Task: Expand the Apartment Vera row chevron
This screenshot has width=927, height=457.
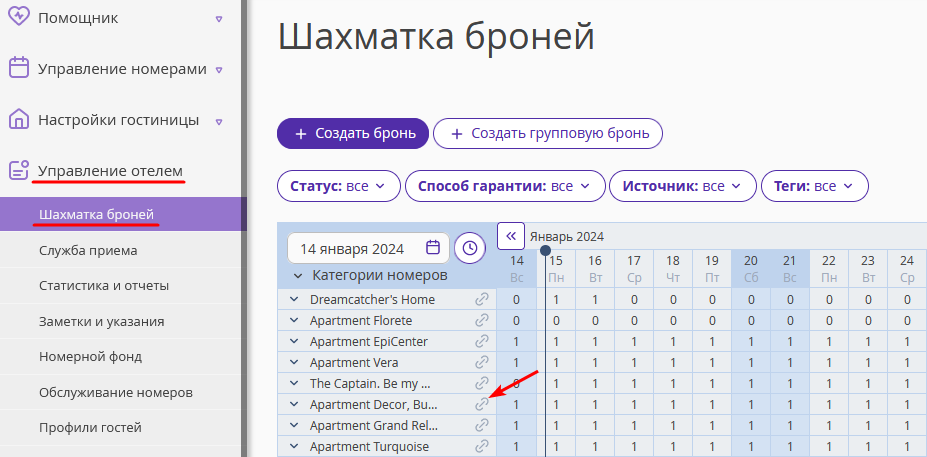Action: pyautogui.click(x=294, y=362)
